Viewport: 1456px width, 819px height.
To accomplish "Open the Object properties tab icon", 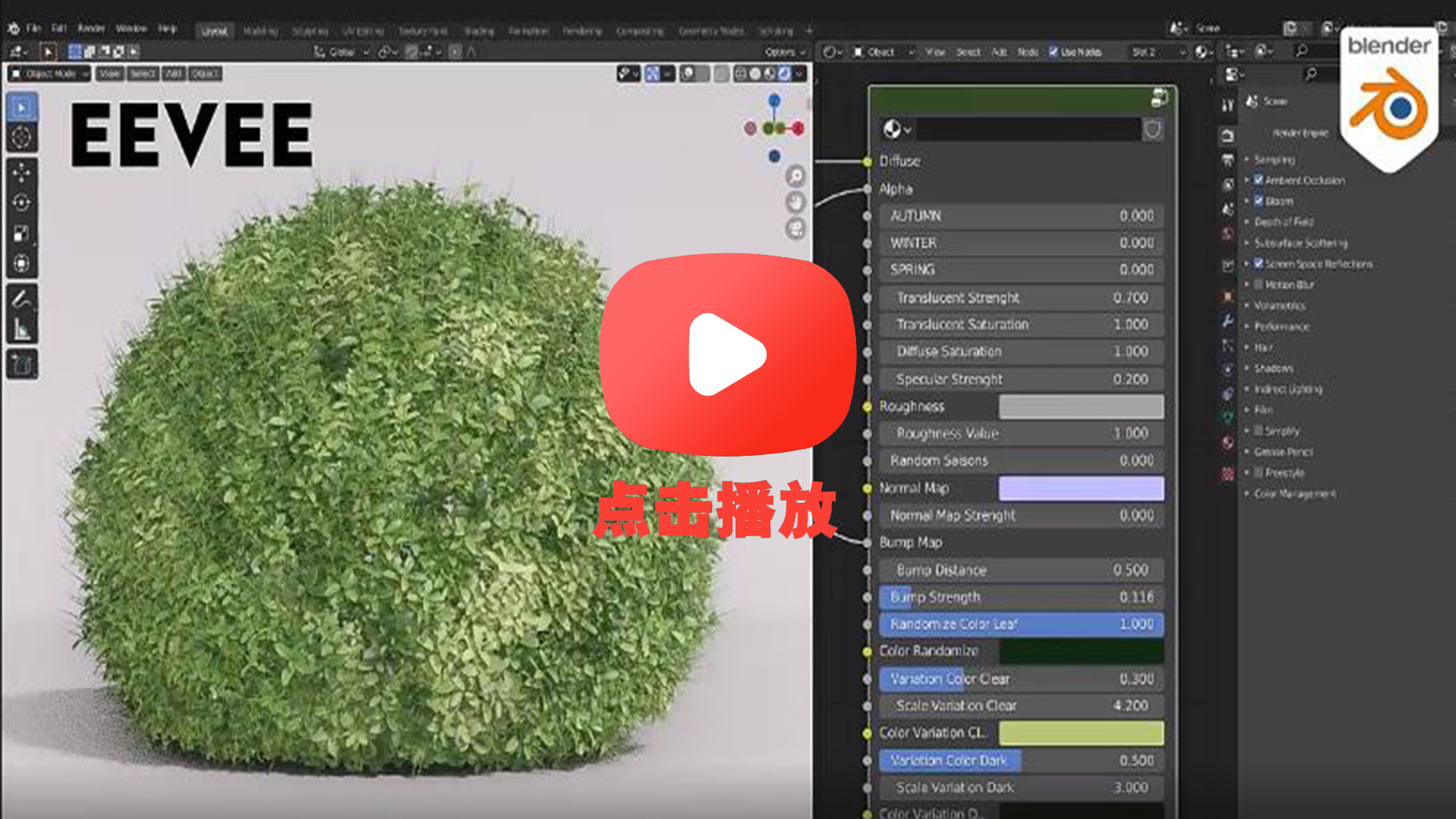I will 1228,297.
